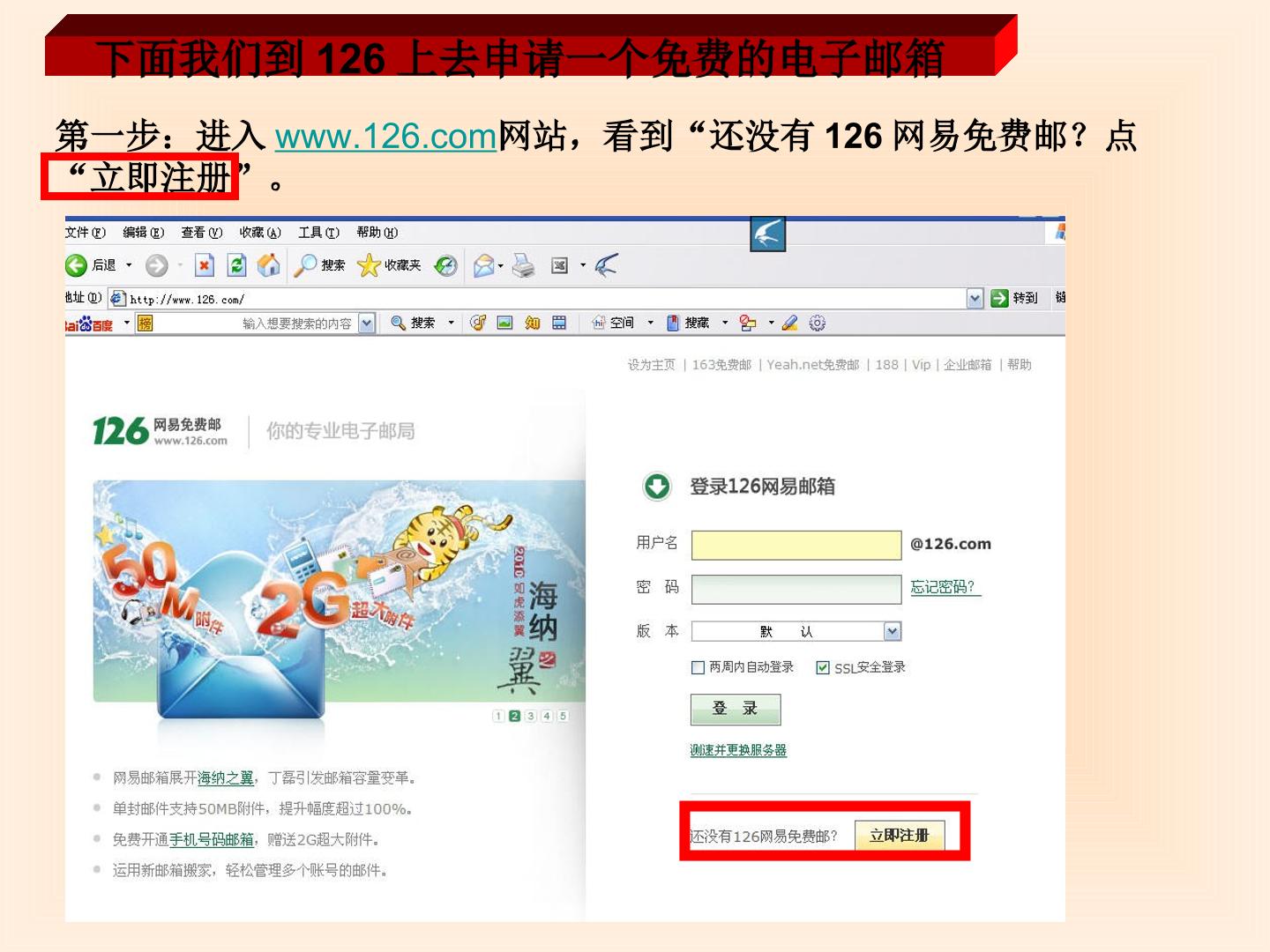Open the address bar history dropdown
1270x952 pixels.
pos(975,298)
